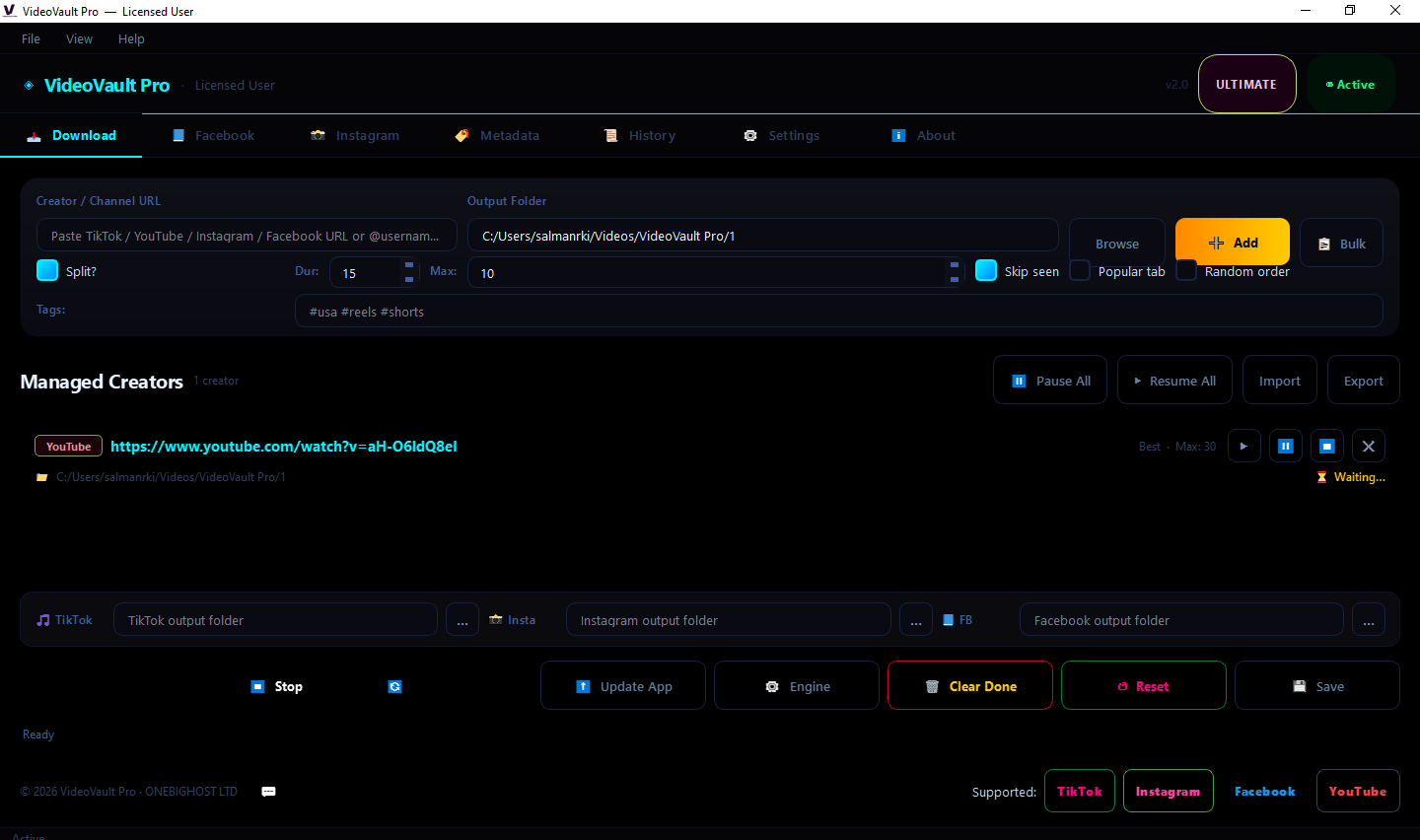
Task: Focus the Creator / Channel URL field
Action: click(x=247, y=236)
